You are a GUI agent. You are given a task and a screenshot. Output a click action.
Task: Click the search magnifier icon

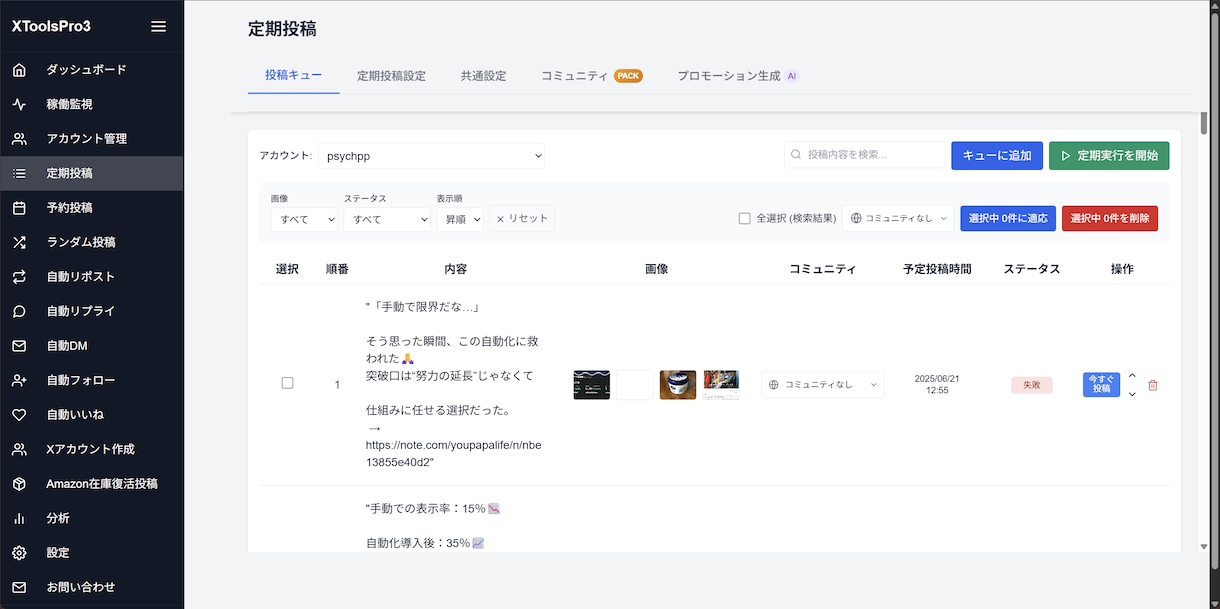(797, 155)
